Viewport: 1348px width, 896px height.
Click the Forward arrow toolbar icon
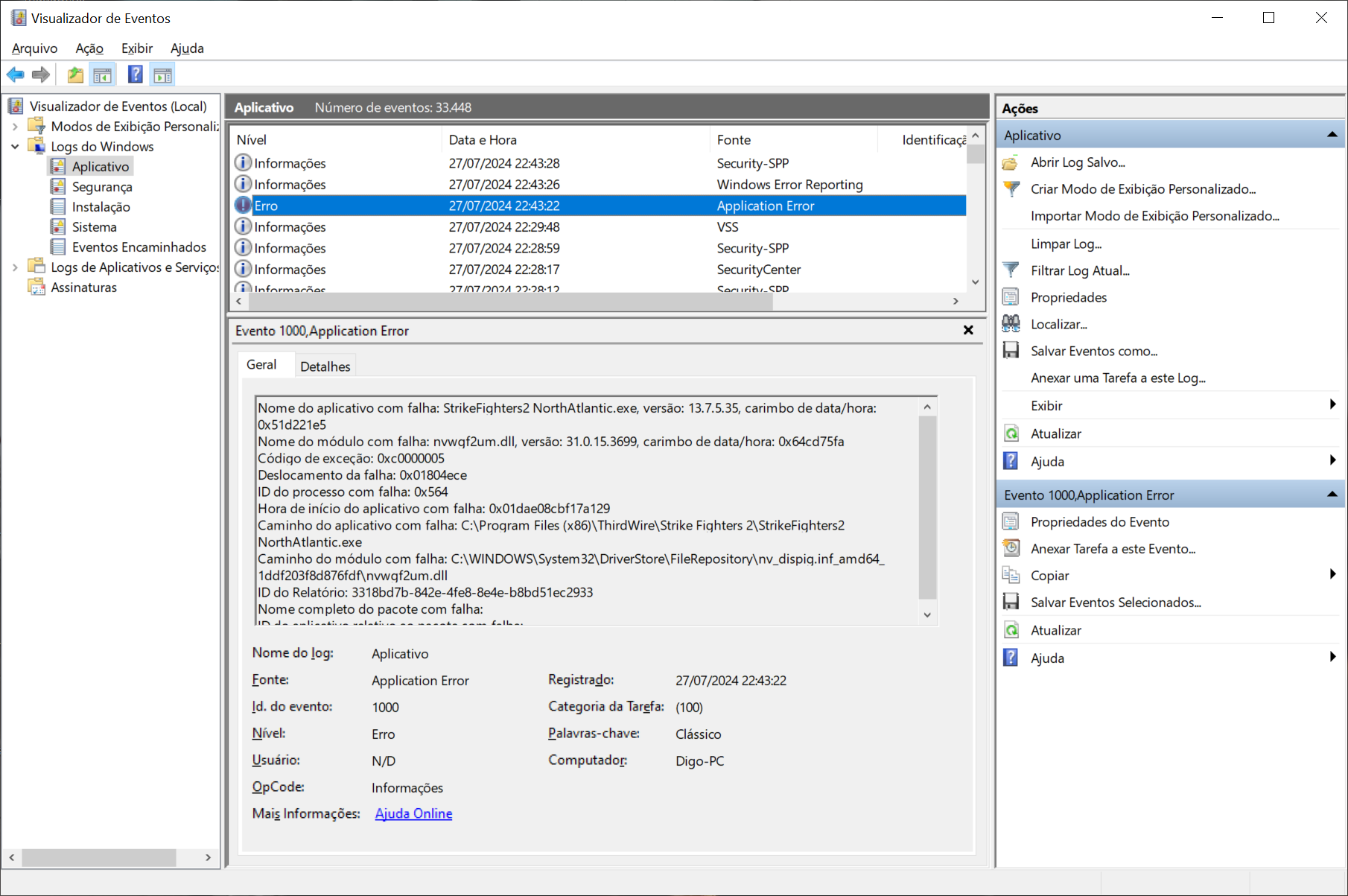41,74
